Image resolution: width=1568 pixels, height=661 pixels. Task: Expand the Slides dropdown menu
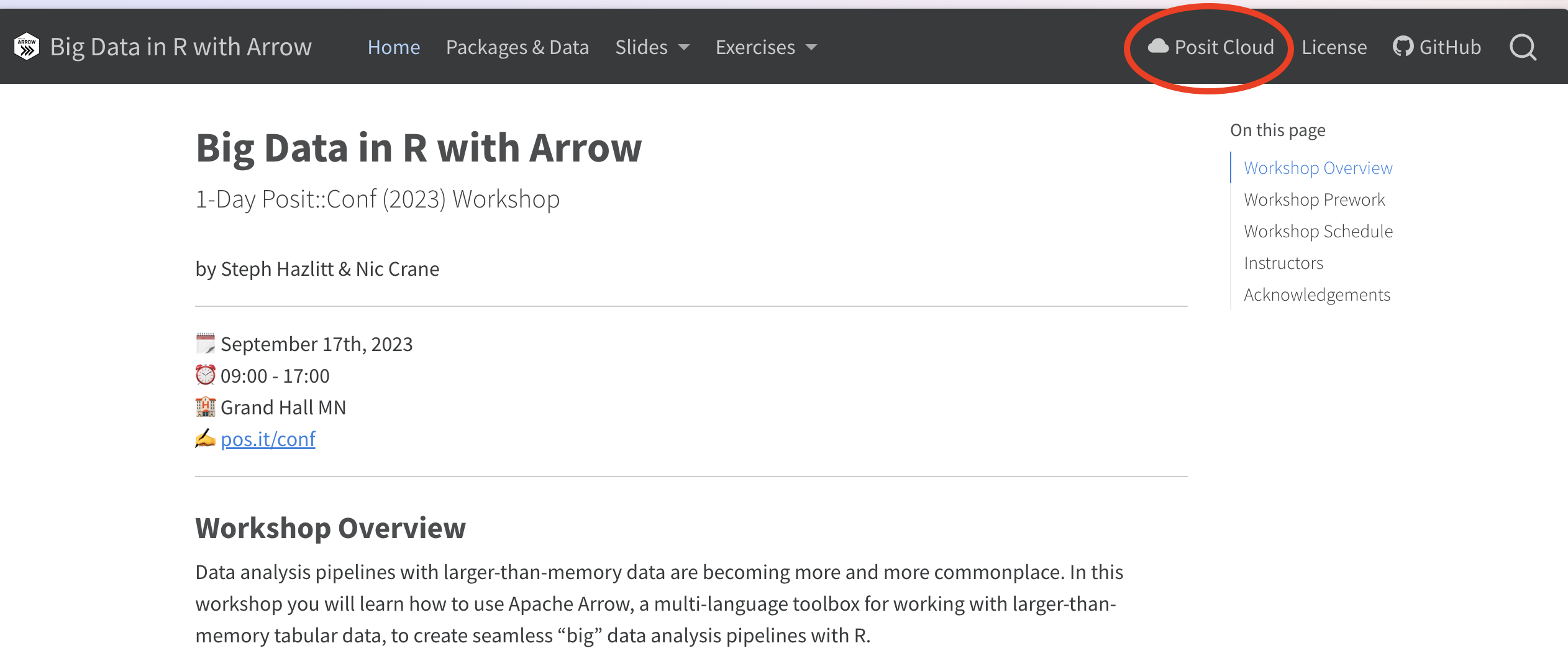click(652, 47)
